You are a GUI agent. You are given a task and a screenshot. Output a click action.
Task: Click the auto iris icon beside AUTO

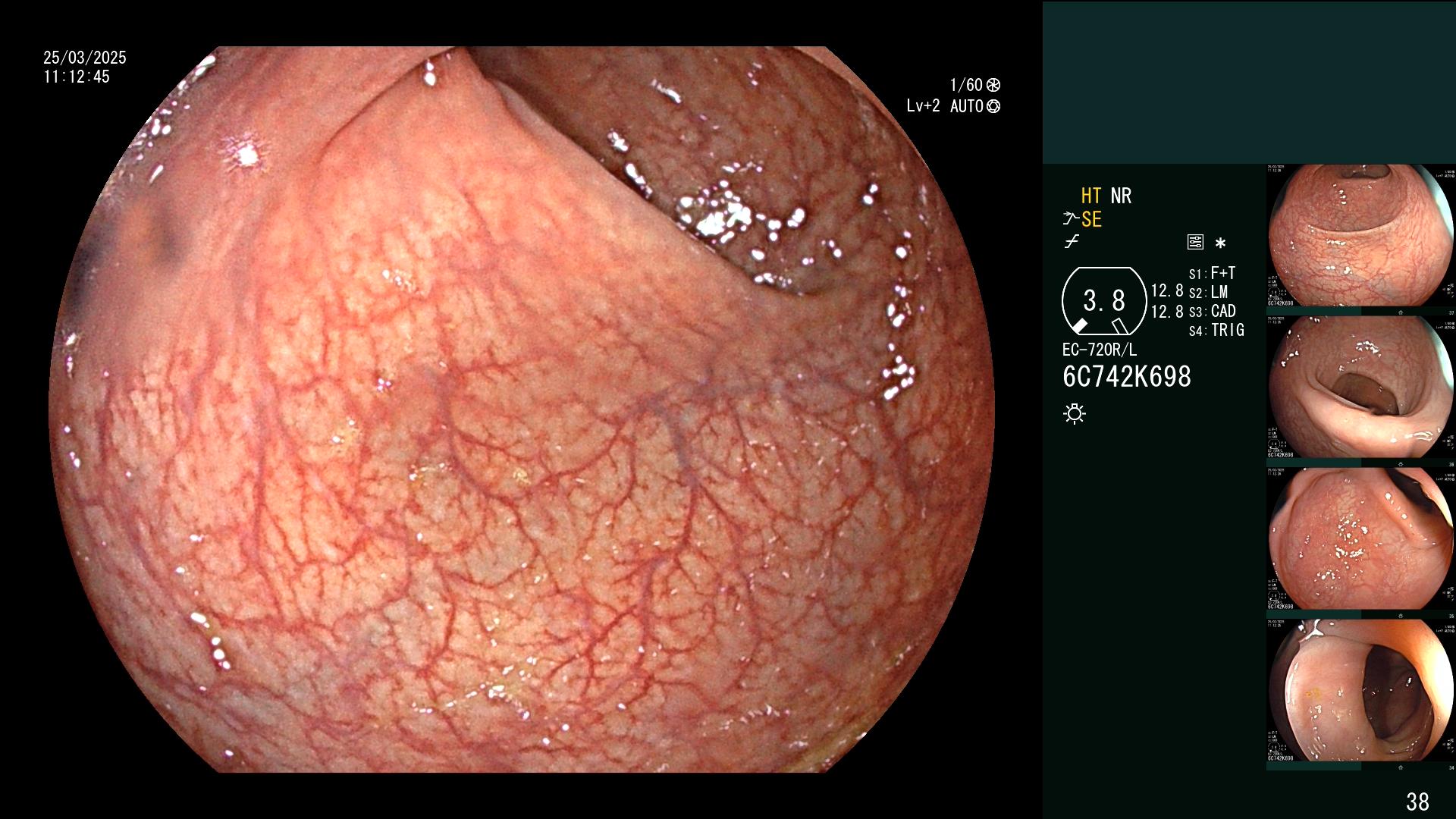coord(993,106)
